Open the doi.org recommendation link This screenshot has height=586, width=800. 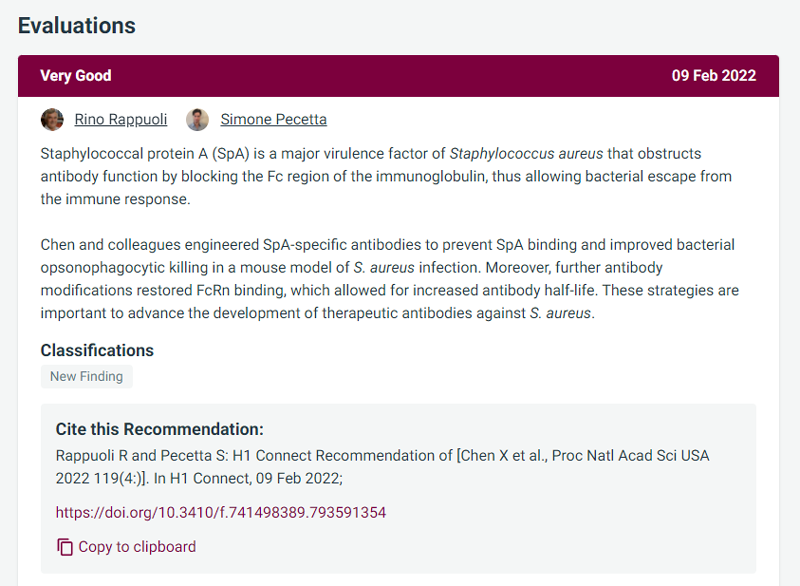point(221,512)
